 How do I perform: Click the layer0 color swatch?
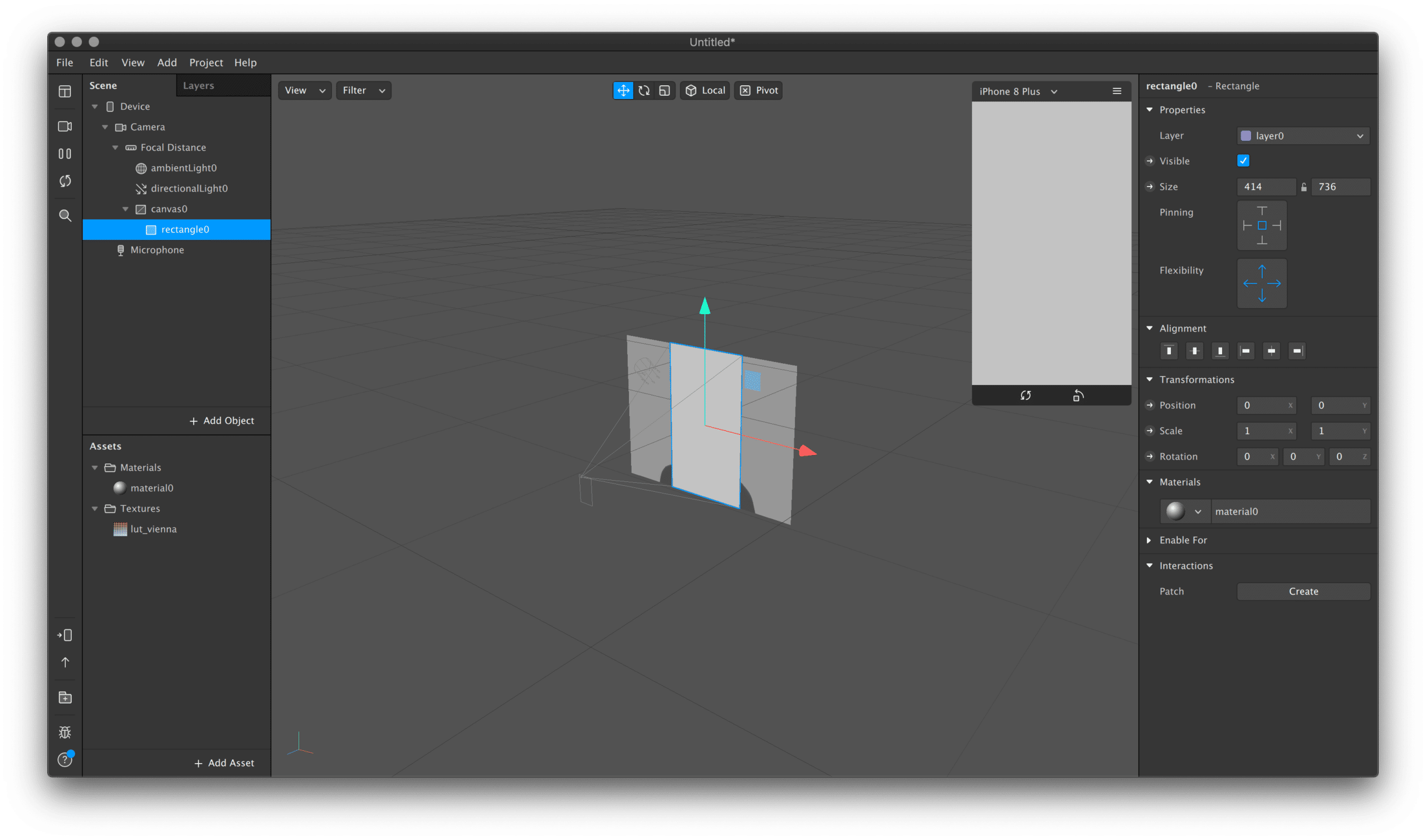tap(1246, 136)
